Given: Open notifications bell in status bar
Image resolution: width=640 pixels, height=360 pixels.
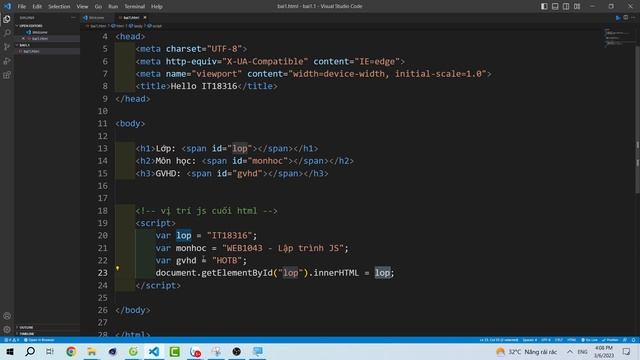Looking at the screenshot, I should click(633, 340).
